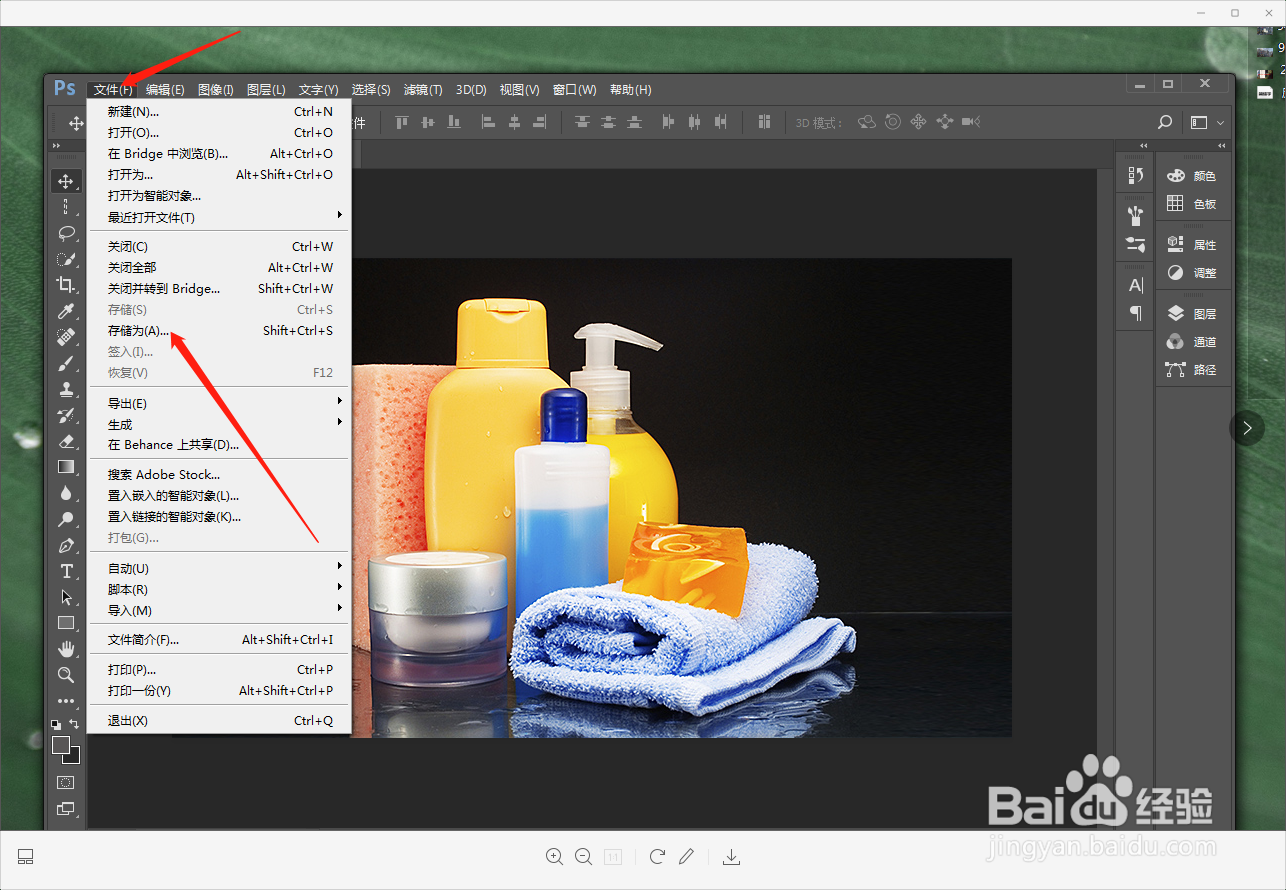
Task: Click zoom-in icon in viewer toolbar
Action: 554,856
